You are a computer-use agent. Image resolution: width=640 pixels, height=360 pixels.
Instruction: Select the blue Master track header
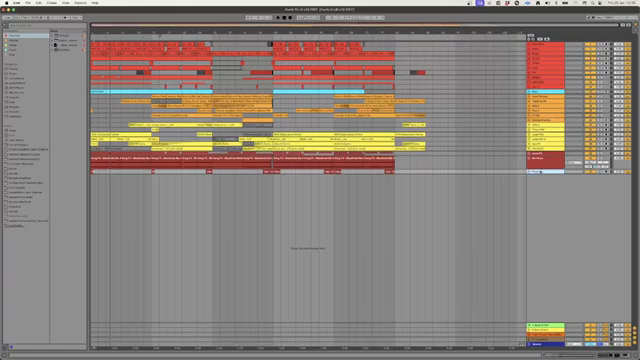545,344
